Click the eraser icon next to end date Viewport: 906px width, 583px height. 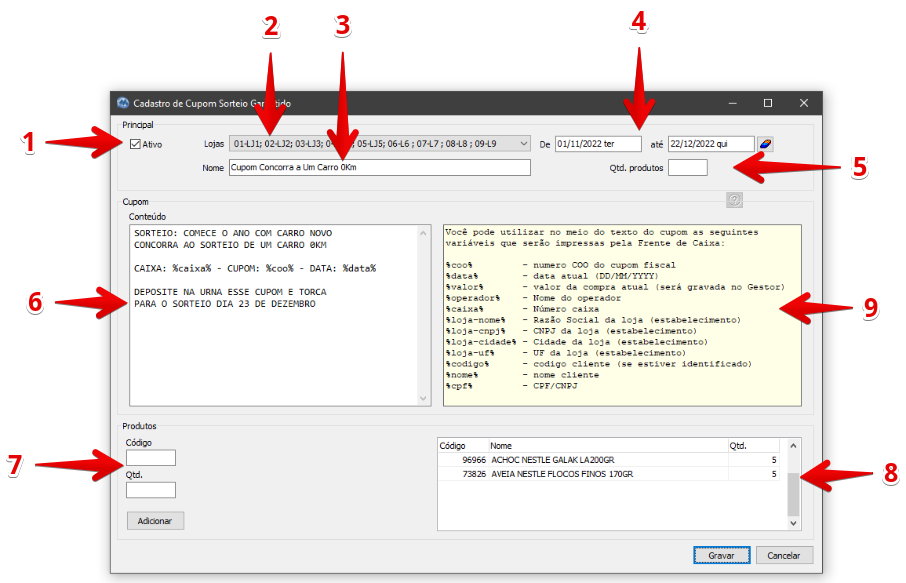[765, 144]
